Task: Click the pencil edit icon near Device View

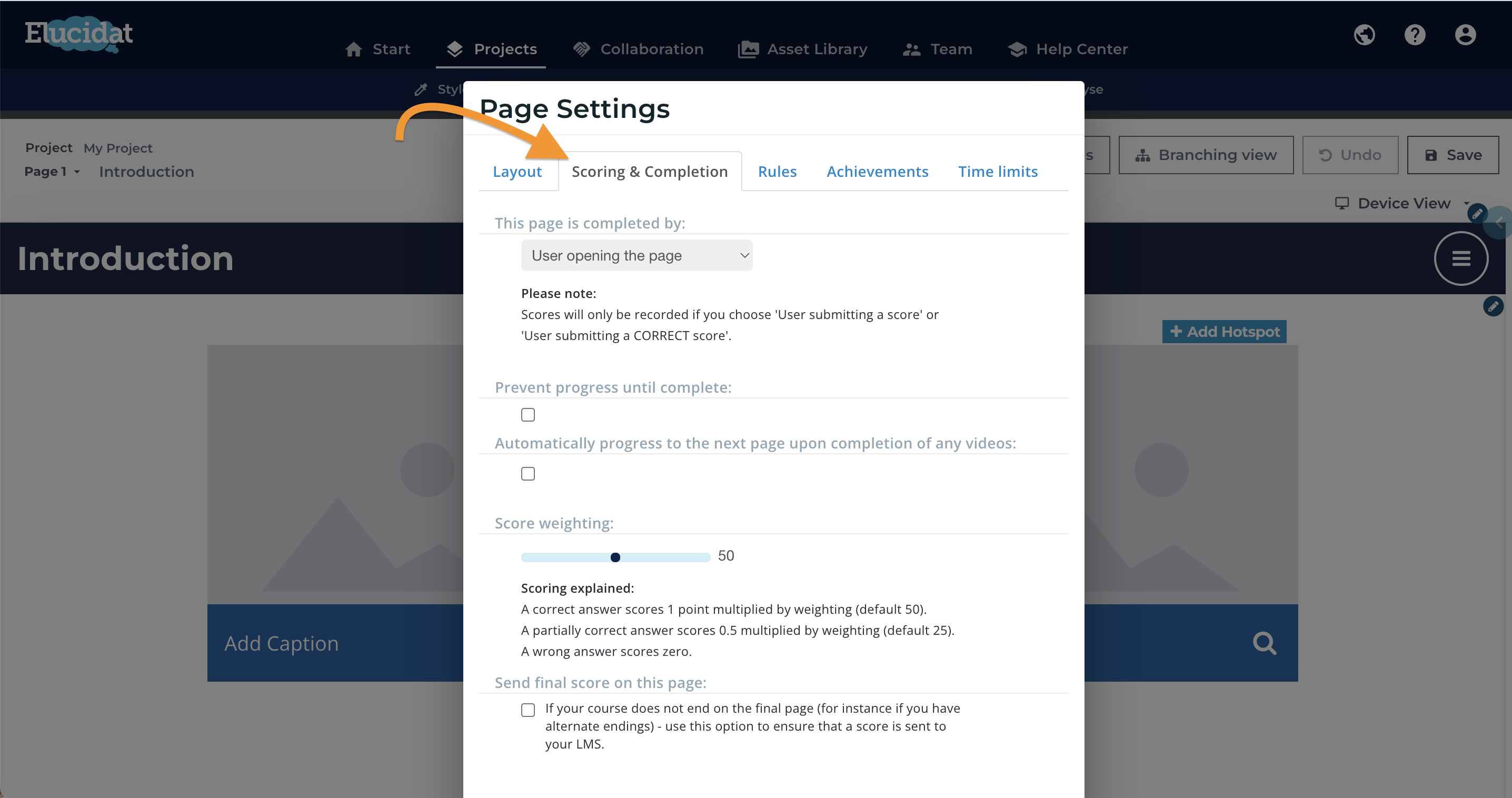Action: click(x=1477, y=214)
